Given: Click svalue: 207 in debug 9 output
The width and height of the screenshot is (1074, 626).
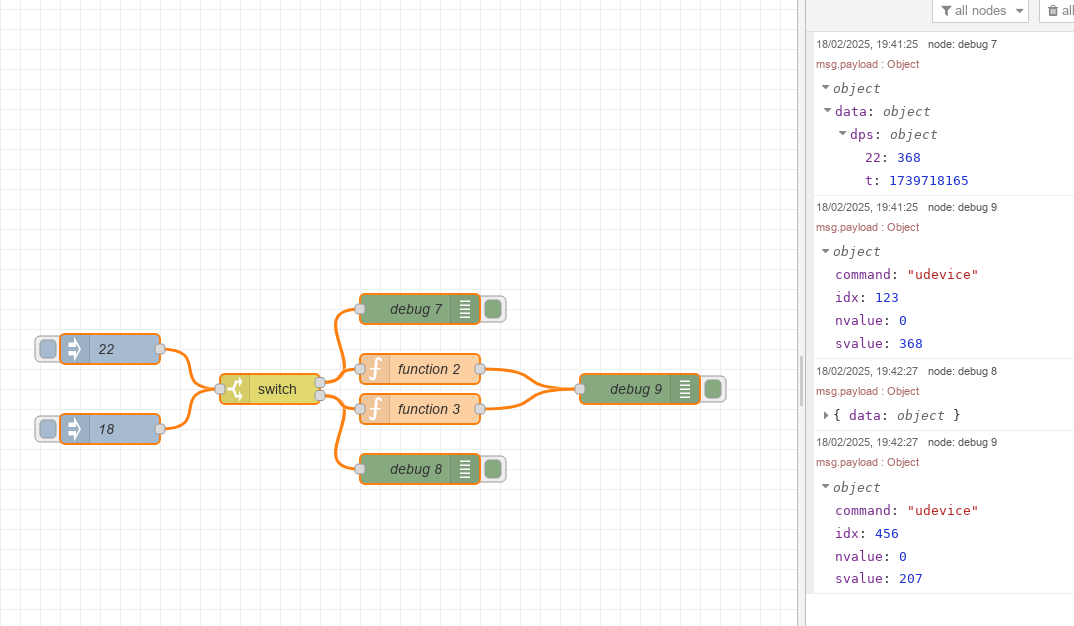Looking at the screenshot, I should tap(879, 579).
